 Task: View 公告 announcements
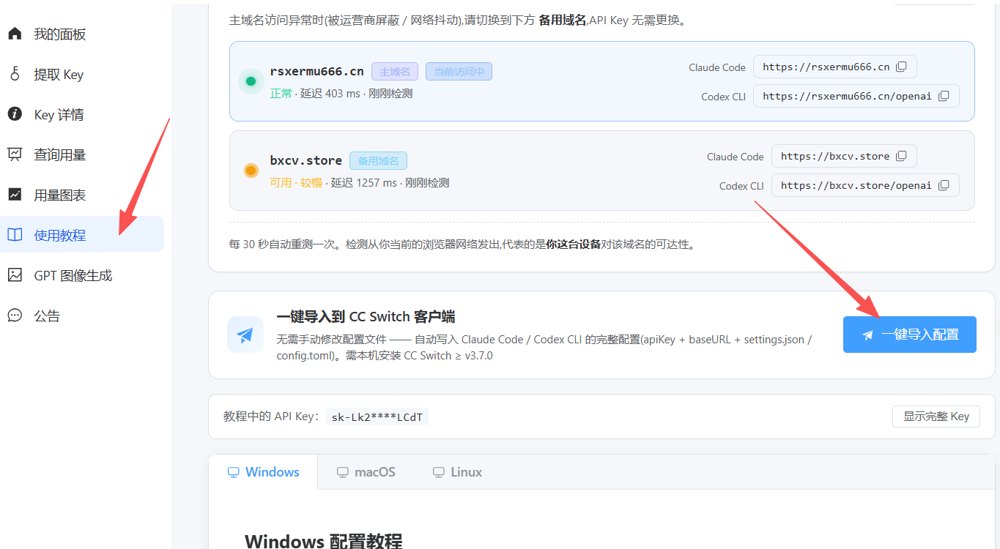point(82,315)
